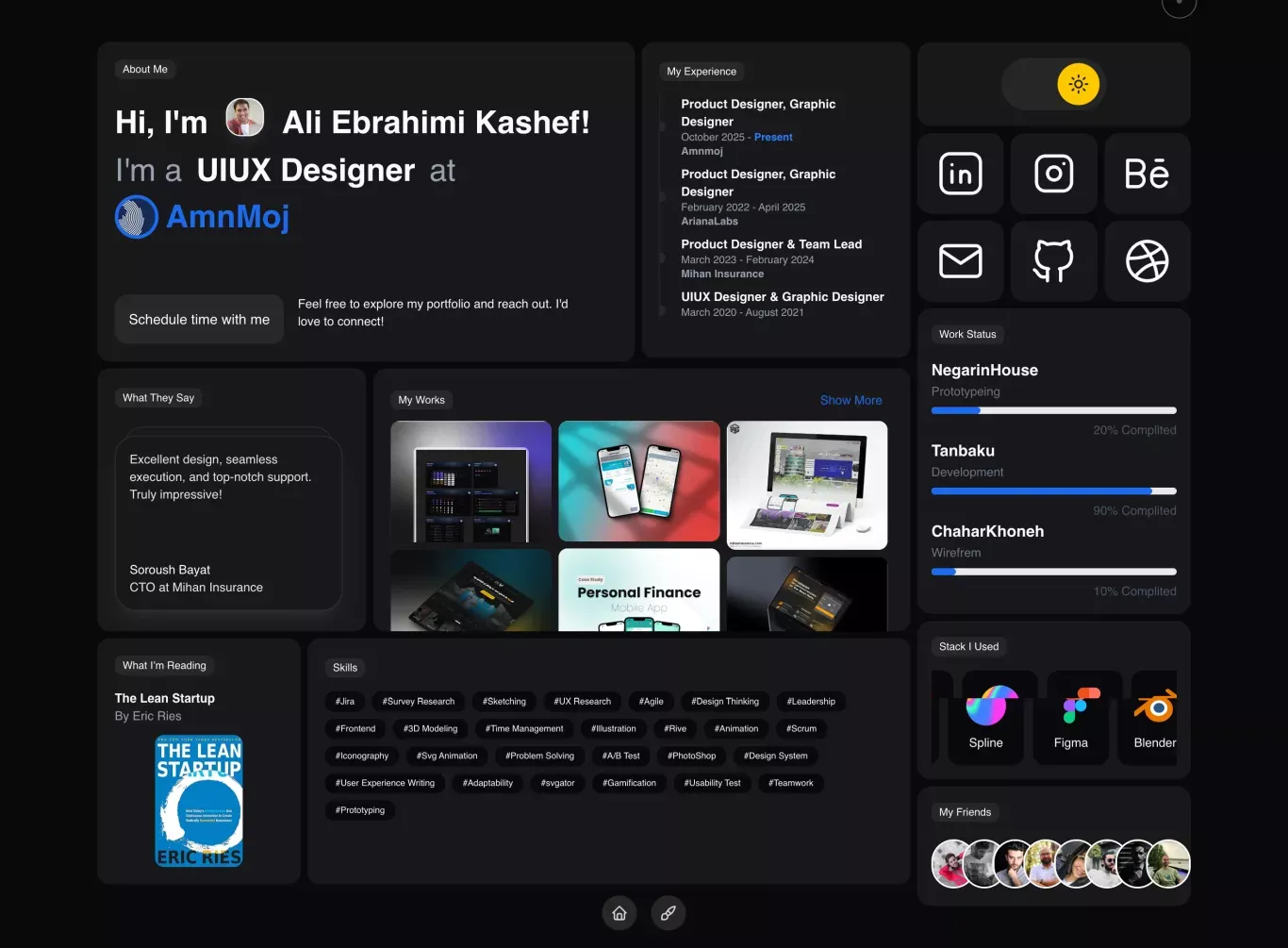Screen dimensions: 1288x948
Task: Click the Figma stack icon
Action: click(1071, 718)
